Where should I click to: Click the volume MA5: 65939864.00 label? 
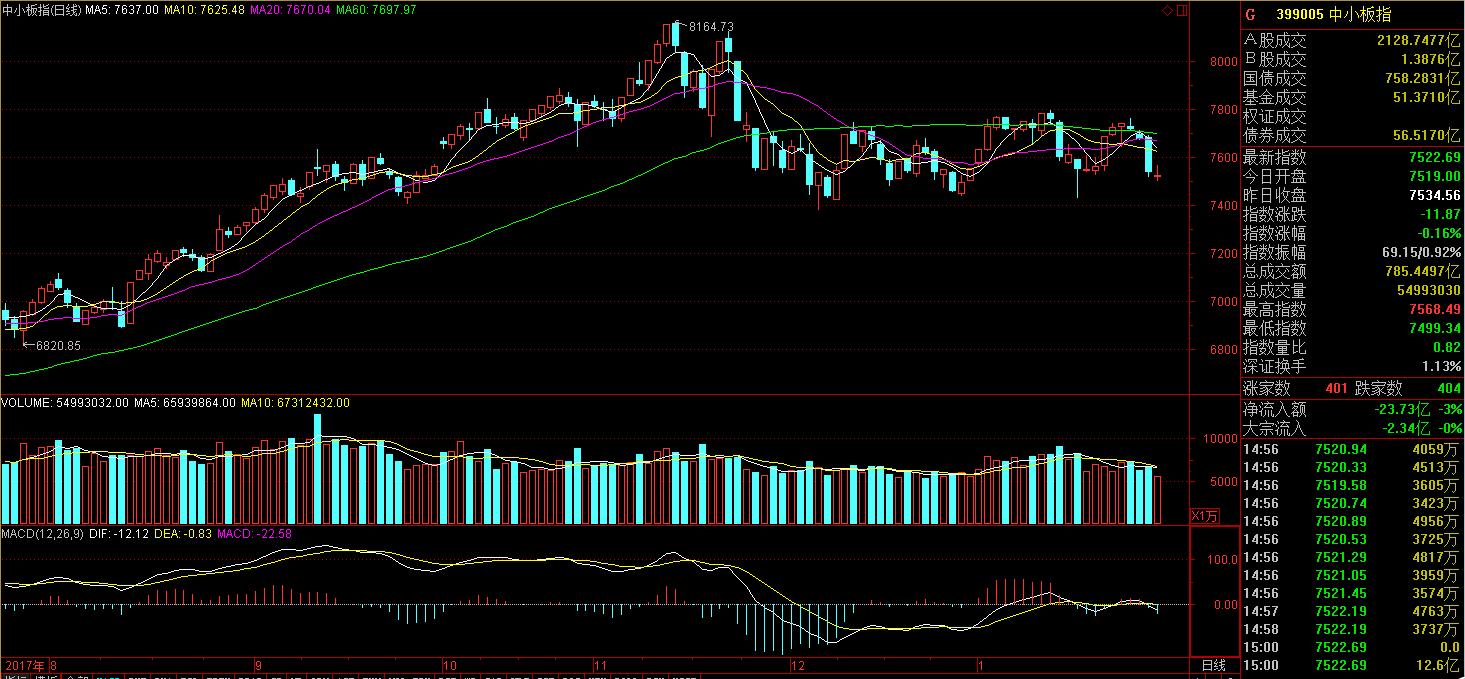[185, 402]
